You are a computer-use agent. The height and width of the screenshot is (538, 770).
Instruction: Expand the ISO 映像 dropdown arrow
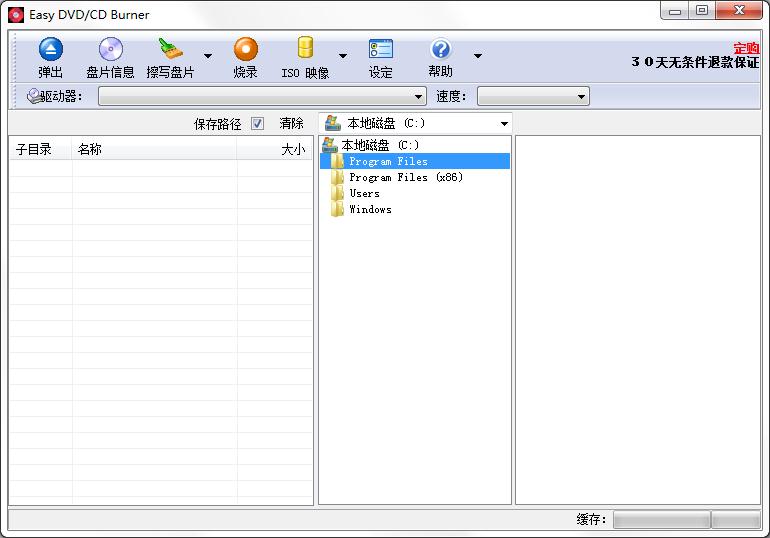coord(343,56)
